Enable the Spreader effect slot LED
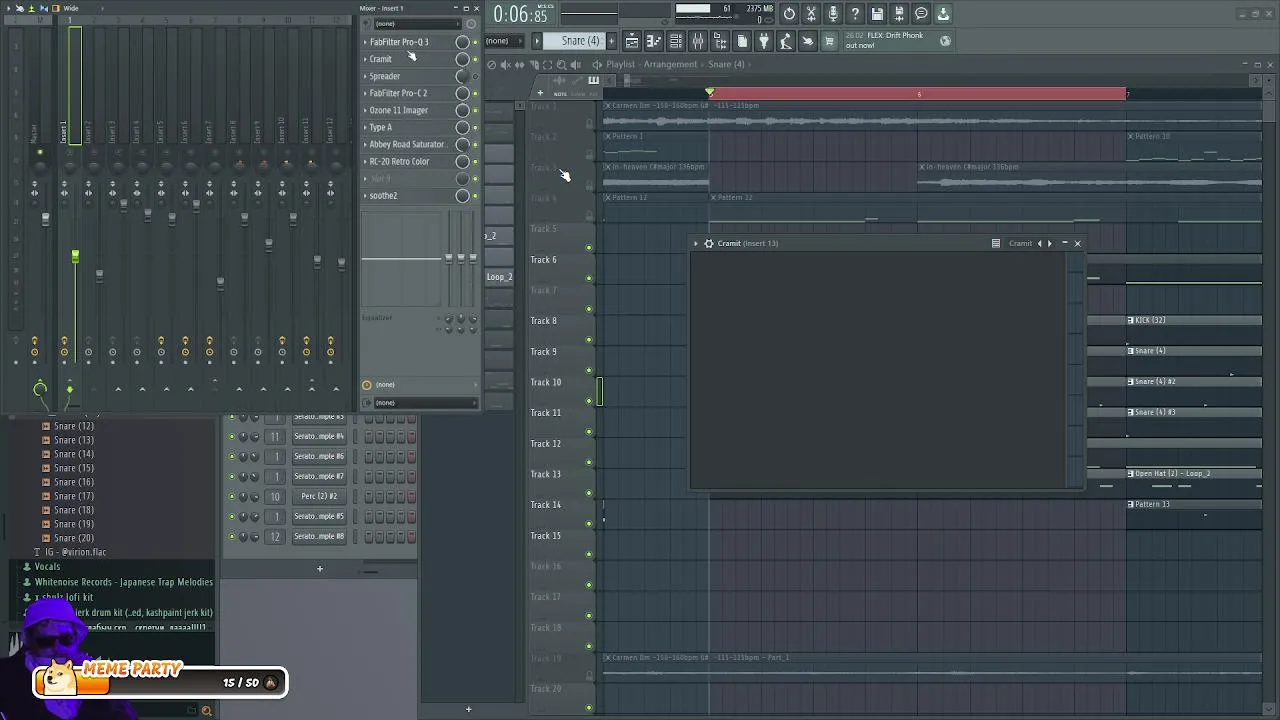Image resolution: width=1280 pixels, height=720 pixels. pos(475,76)
